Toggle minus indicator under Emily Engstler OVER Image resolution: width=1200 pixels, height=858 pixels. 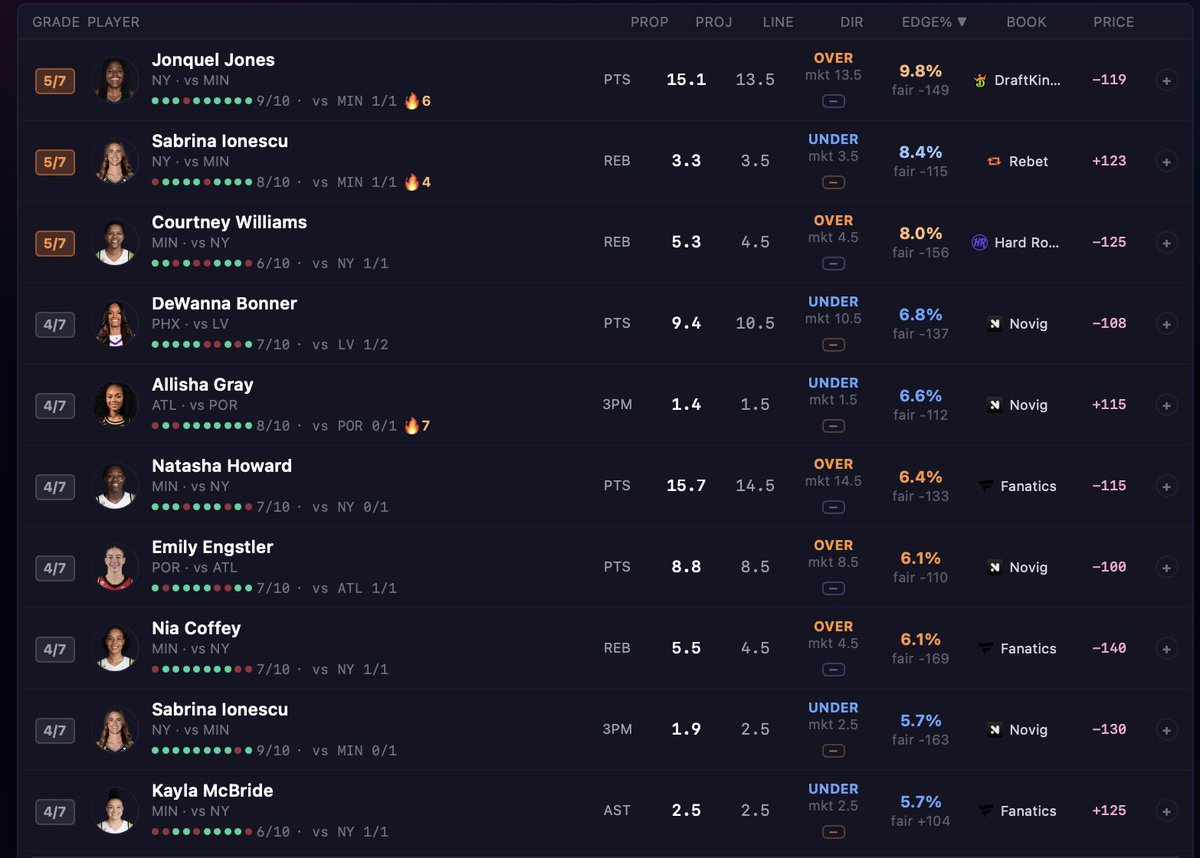[834, 588]
